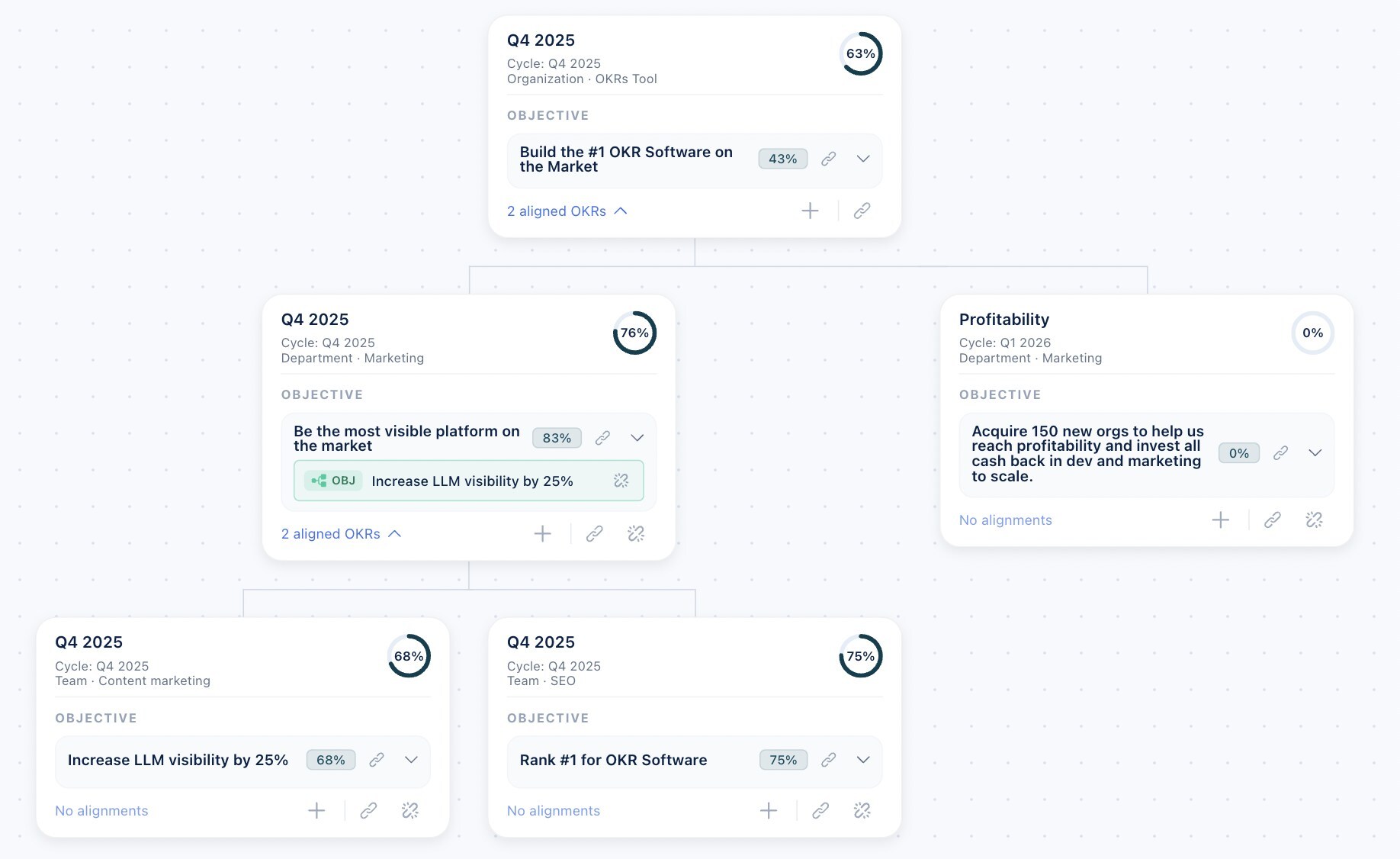The height and width of the screenshot is (859, 1400).
Task: Click plus icon on Profitability card
Action: pyautogui.click(x=1220, y=520)
